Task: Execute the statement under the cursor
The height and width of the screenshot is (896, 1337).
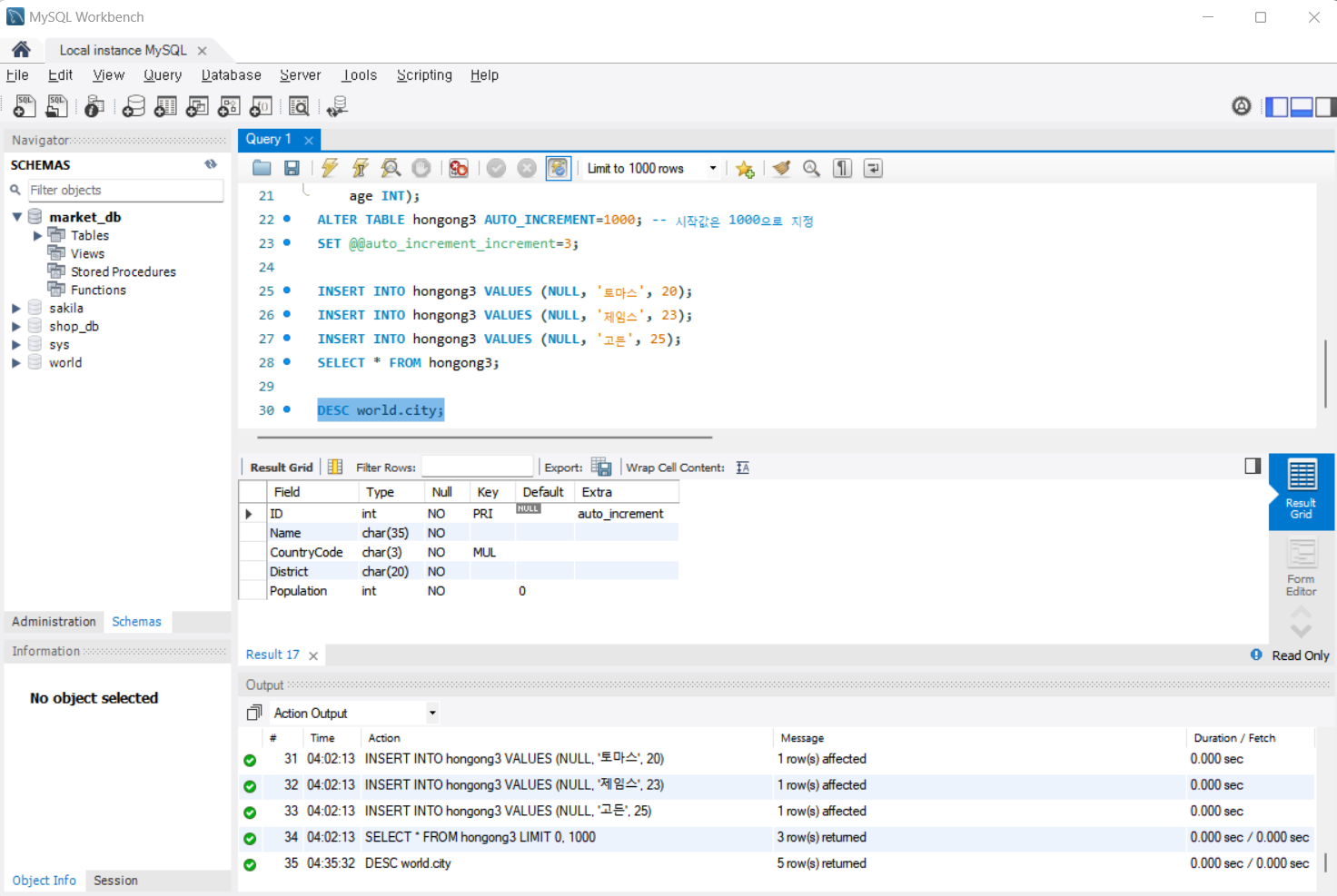Action: 361,168
